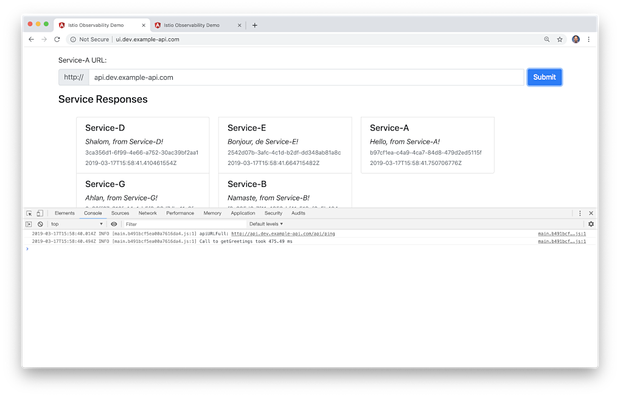The width and height of the screenshot is (620, 397).
Task: Open source link on apiURLFull log line
Action: [561, 234]
